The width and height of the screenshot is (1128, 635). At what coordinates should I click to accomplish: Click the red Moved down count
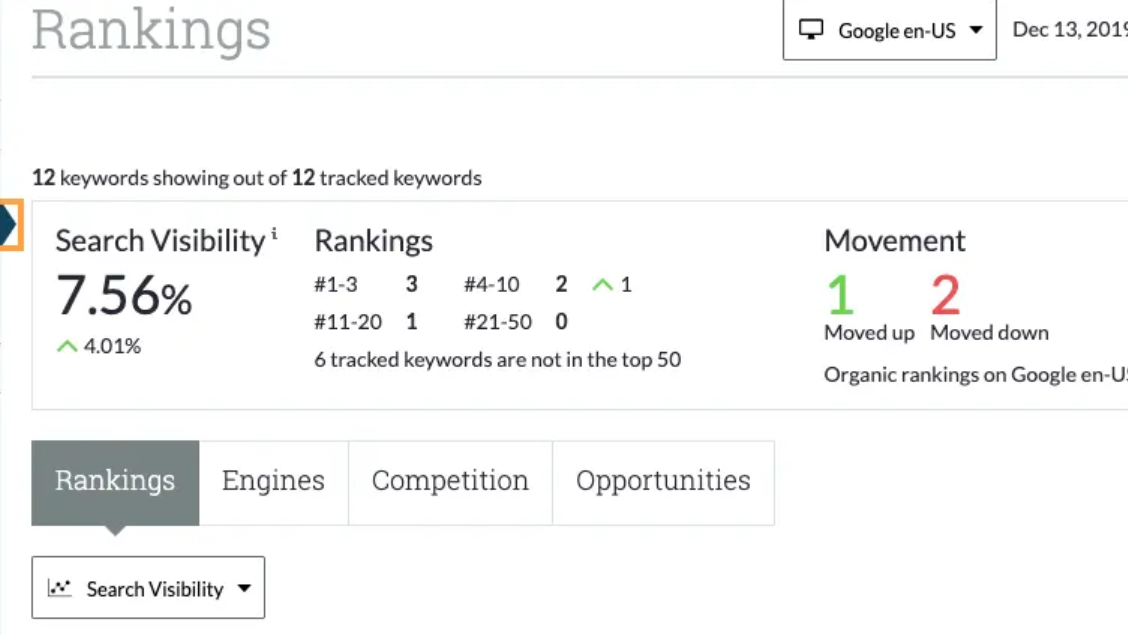(945, 295)
